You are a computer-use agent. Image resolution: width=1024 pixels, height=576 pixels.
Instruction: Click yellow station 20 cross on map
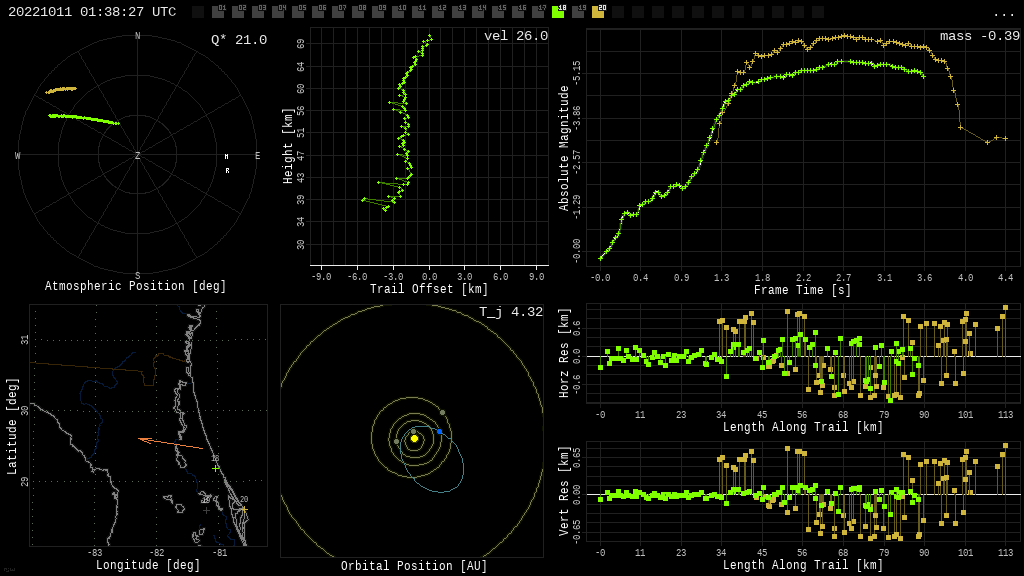coord(243,509)
